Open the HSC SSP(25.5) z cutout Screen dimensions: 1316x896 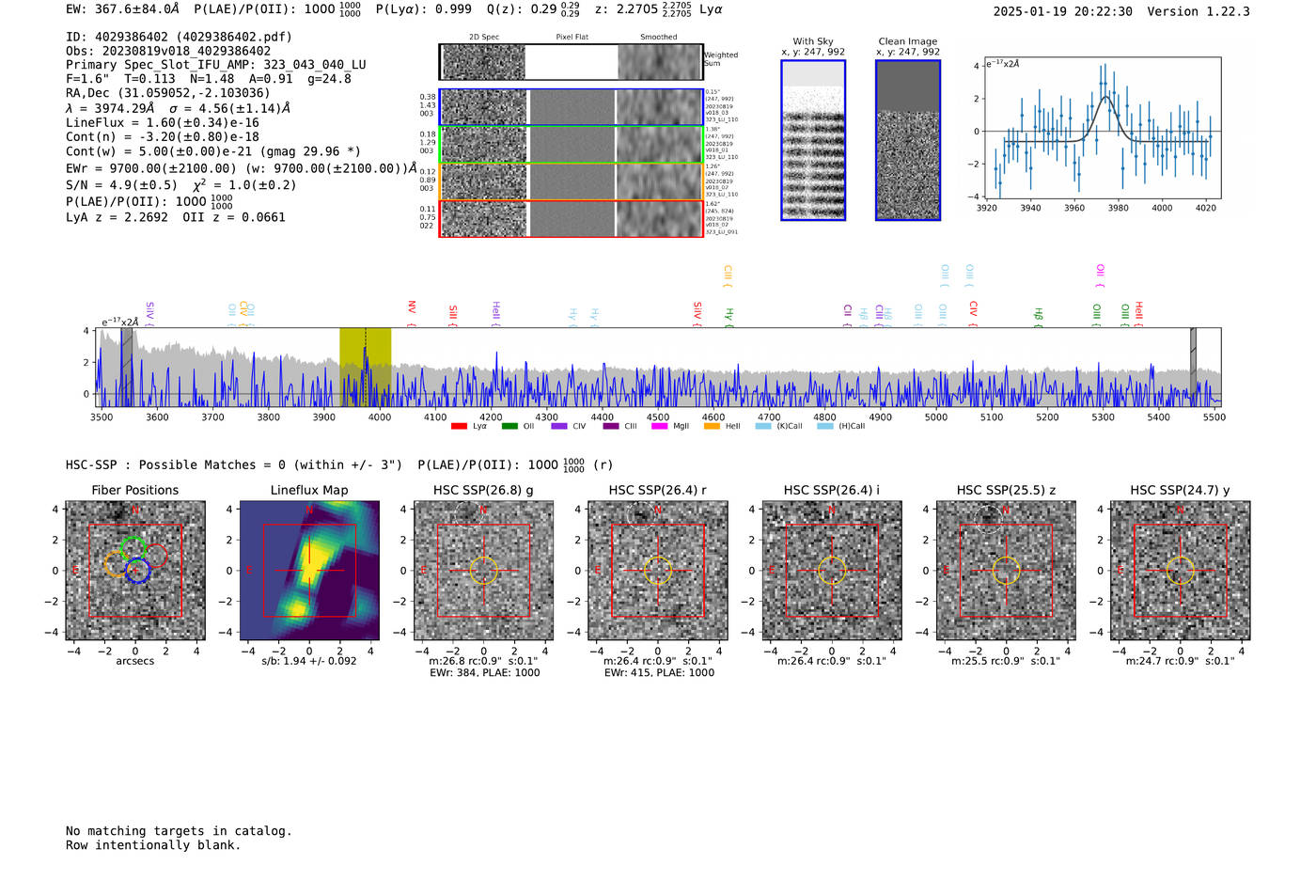coord(1006,571)
